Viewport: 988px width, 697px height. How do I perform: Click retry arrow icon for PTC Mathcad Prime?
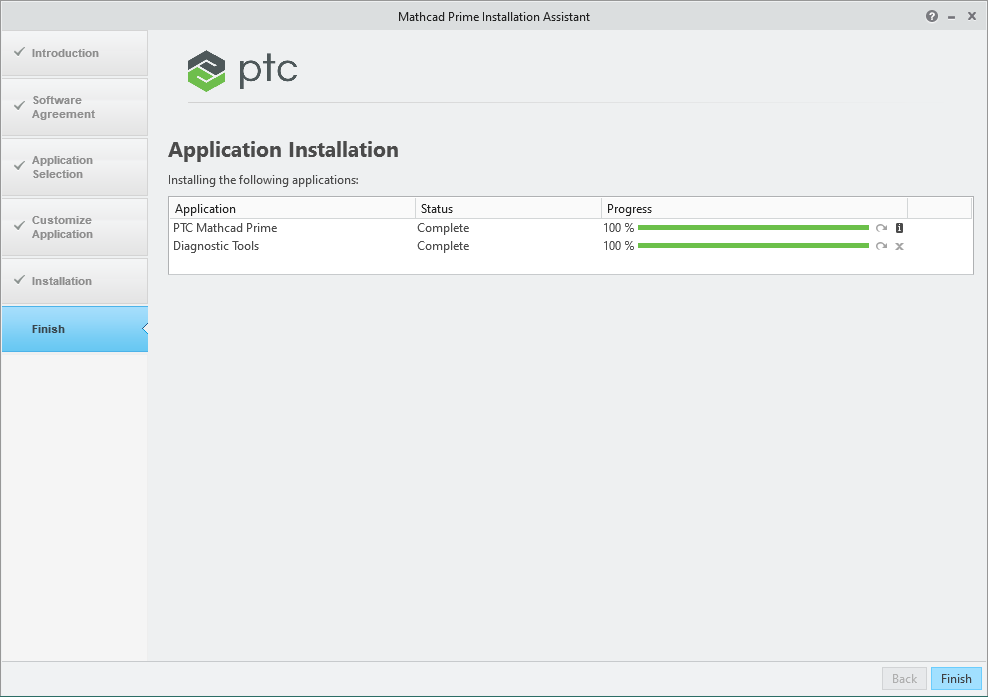(x=881, y=228)
